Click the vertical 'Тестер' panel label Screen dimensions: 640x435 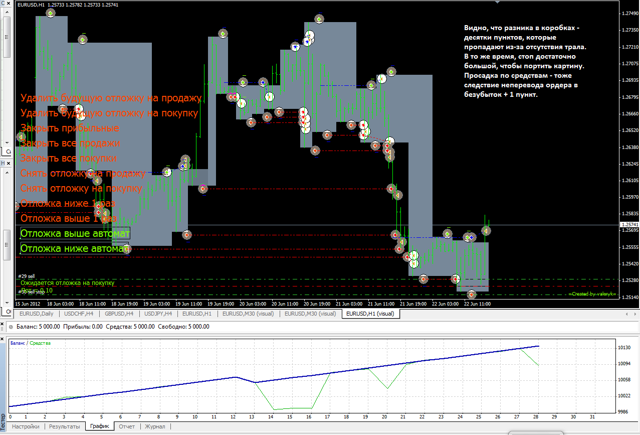pyautogui.click(x=3, y=422)
